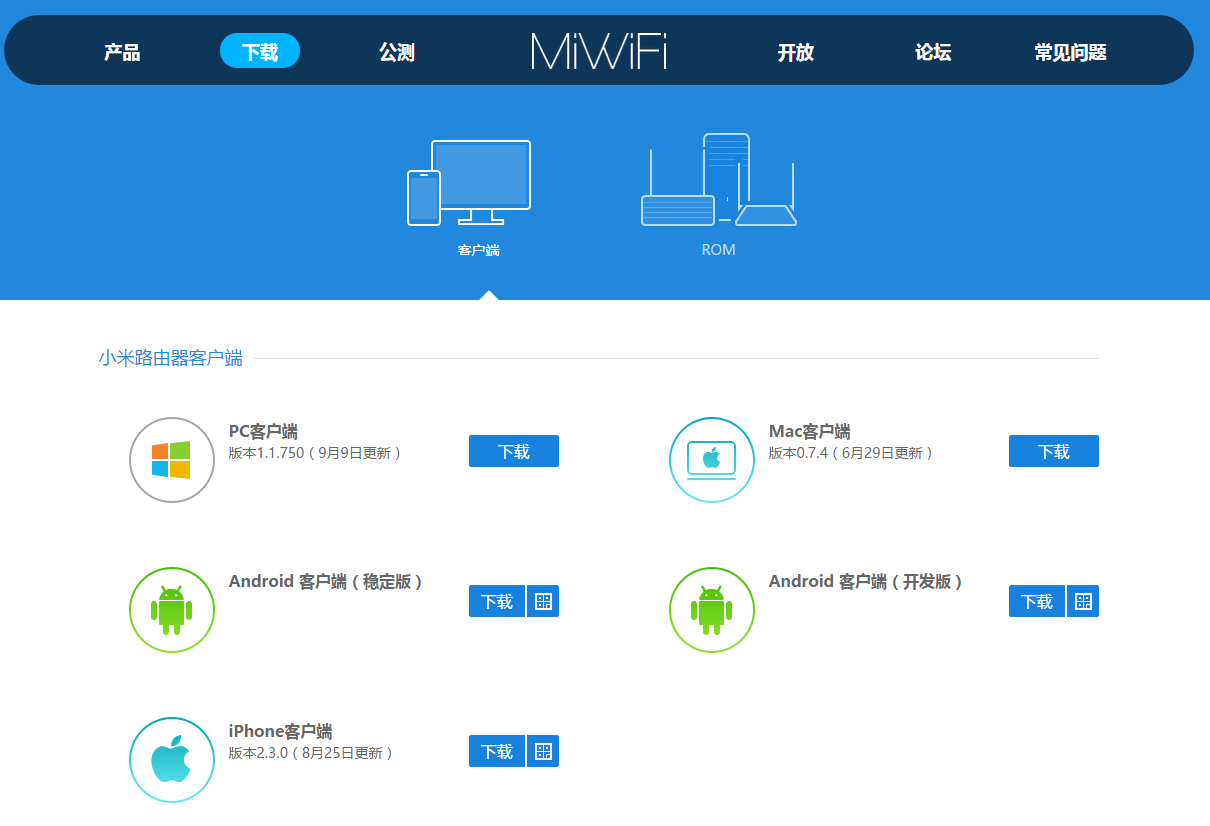This screenshot has height=826, width=1210.
Task: Download the PC客户端
Action: pyautogui.click(x=514, y=451)
